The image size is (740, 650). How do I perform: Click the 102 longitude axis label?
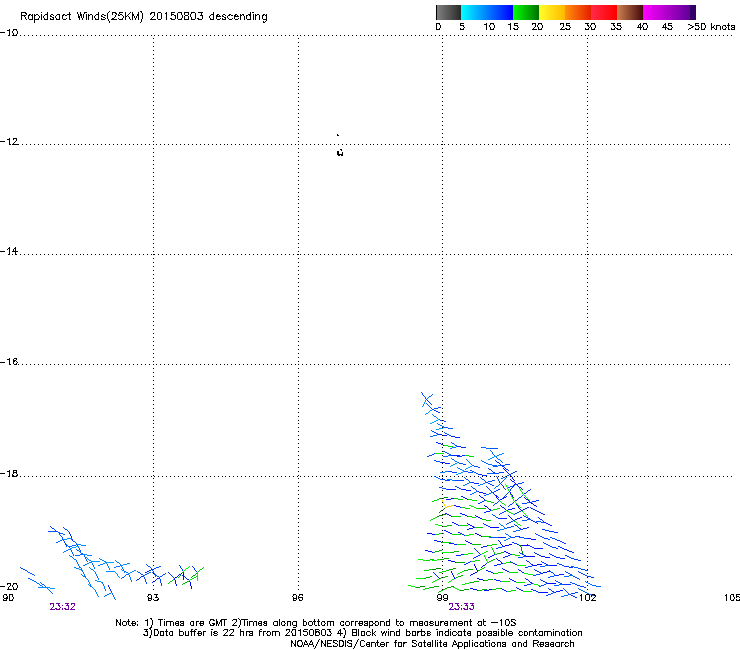coord(588,598)
